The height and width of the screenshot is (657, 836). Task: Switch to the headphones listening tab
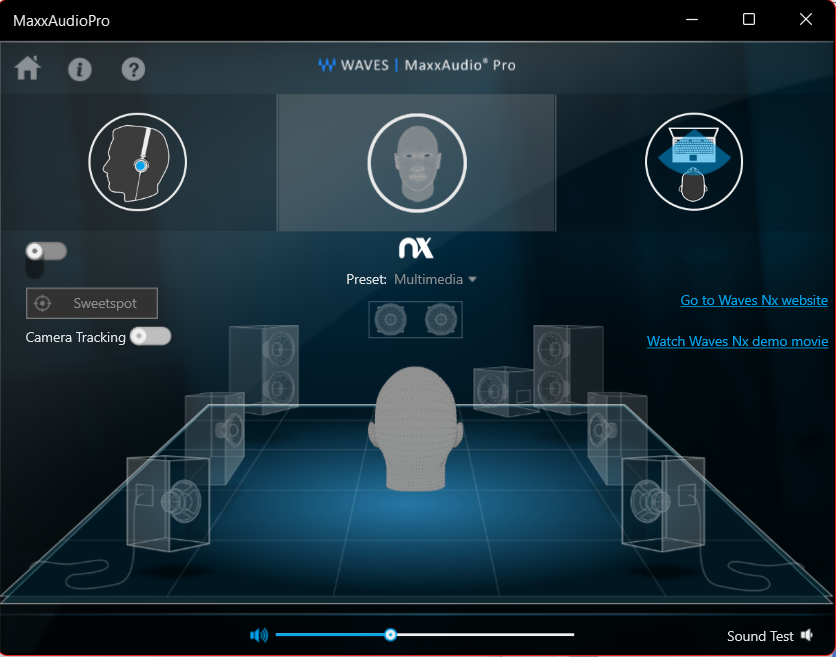(x=137, y=161)
